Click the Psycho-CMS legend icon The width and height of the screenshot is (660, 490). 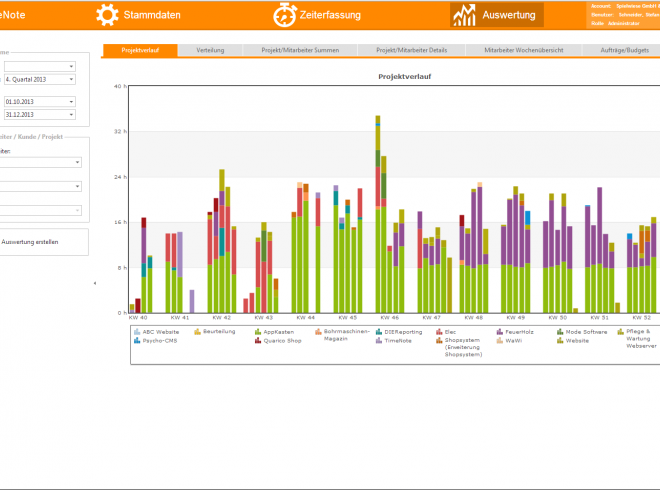(136, 340)
